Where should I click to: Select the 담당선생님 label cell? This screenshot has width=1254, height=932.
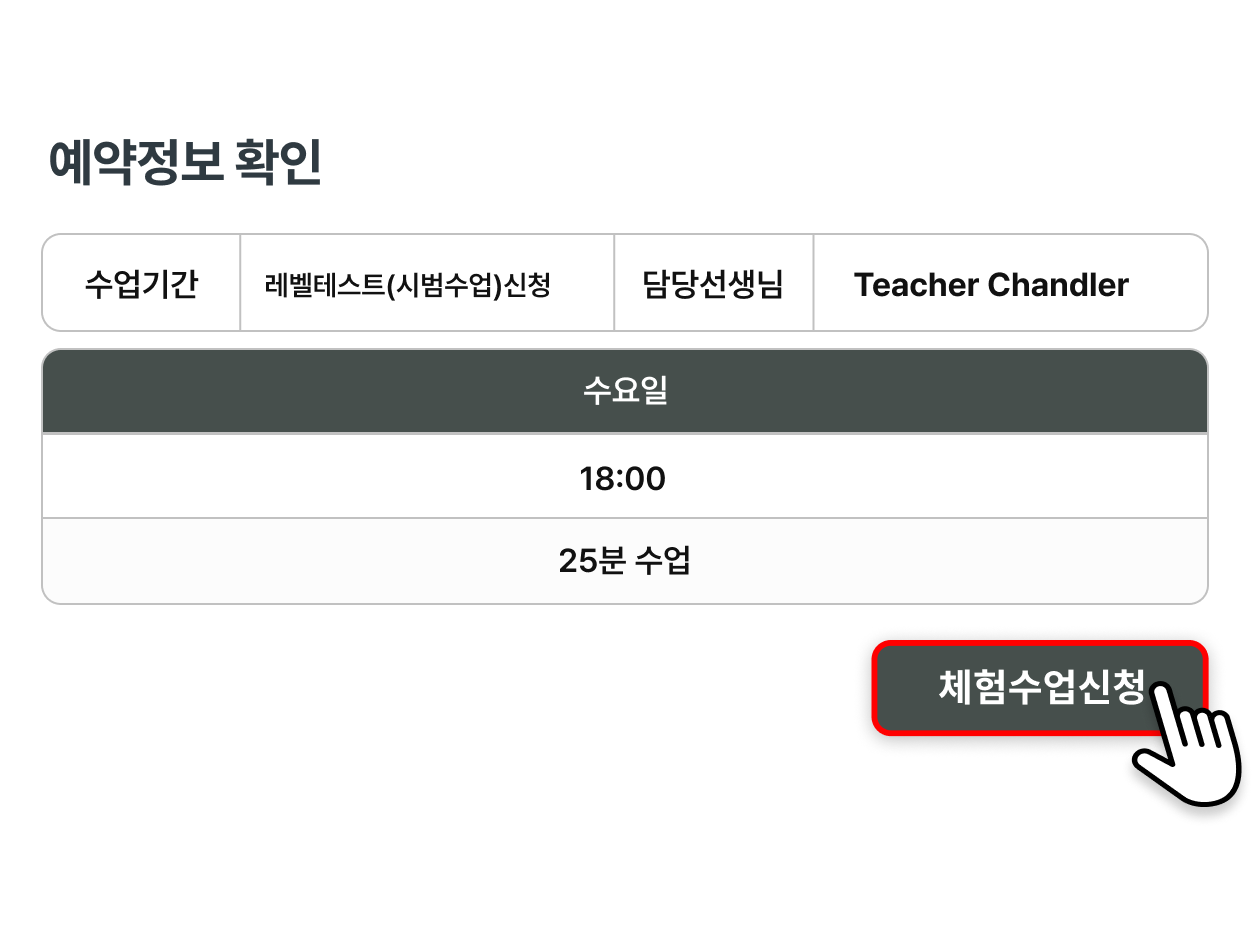(713, 283)
